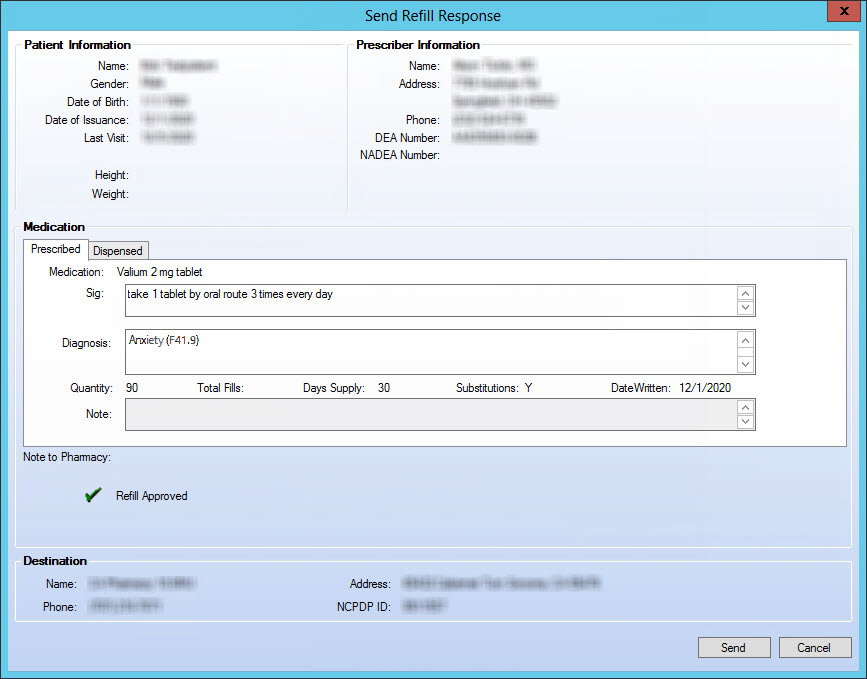Click the Diagnosis field up arrow

point(745,341)
